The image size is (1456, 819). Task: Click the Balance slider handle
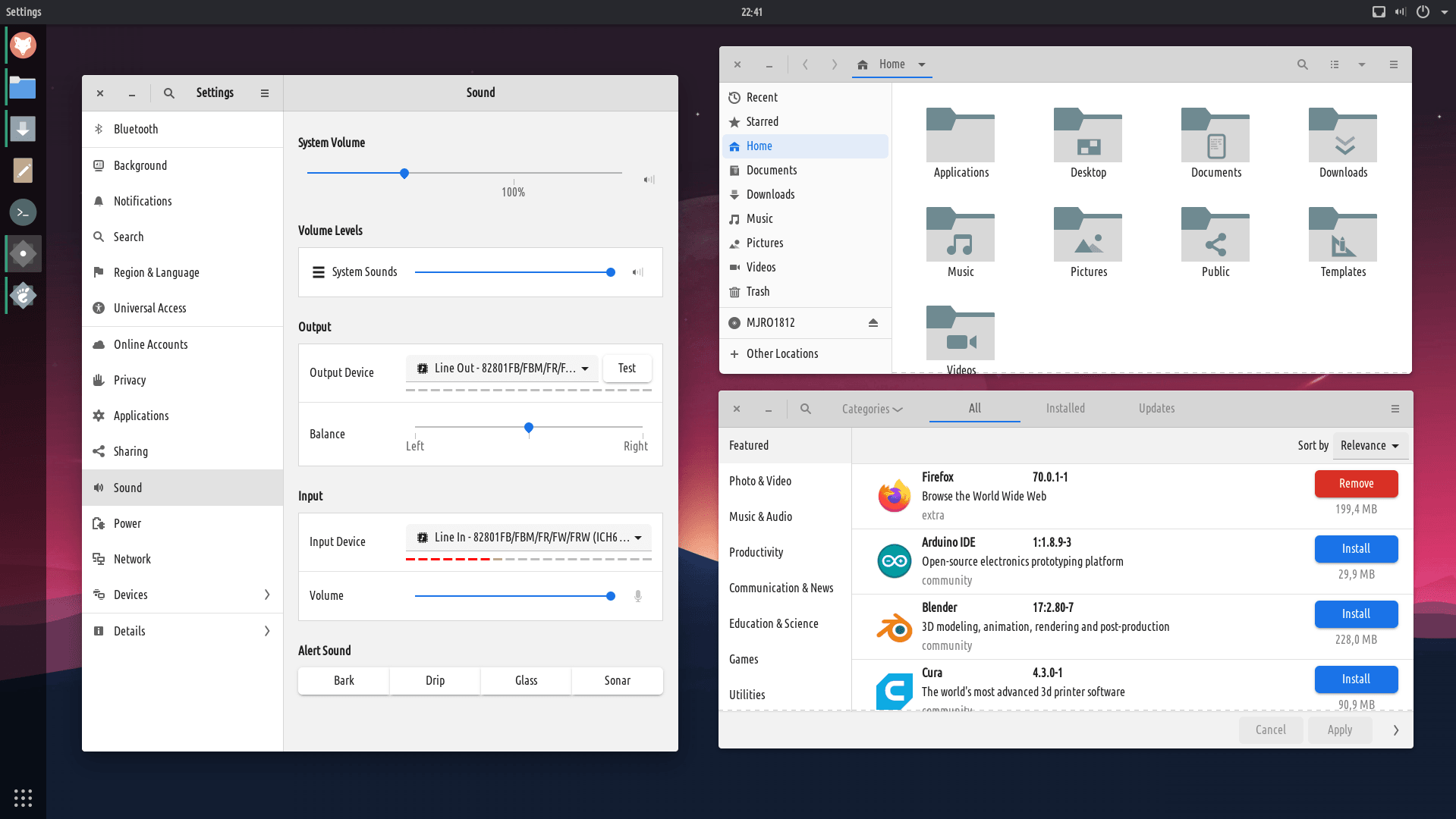[529, 428]
